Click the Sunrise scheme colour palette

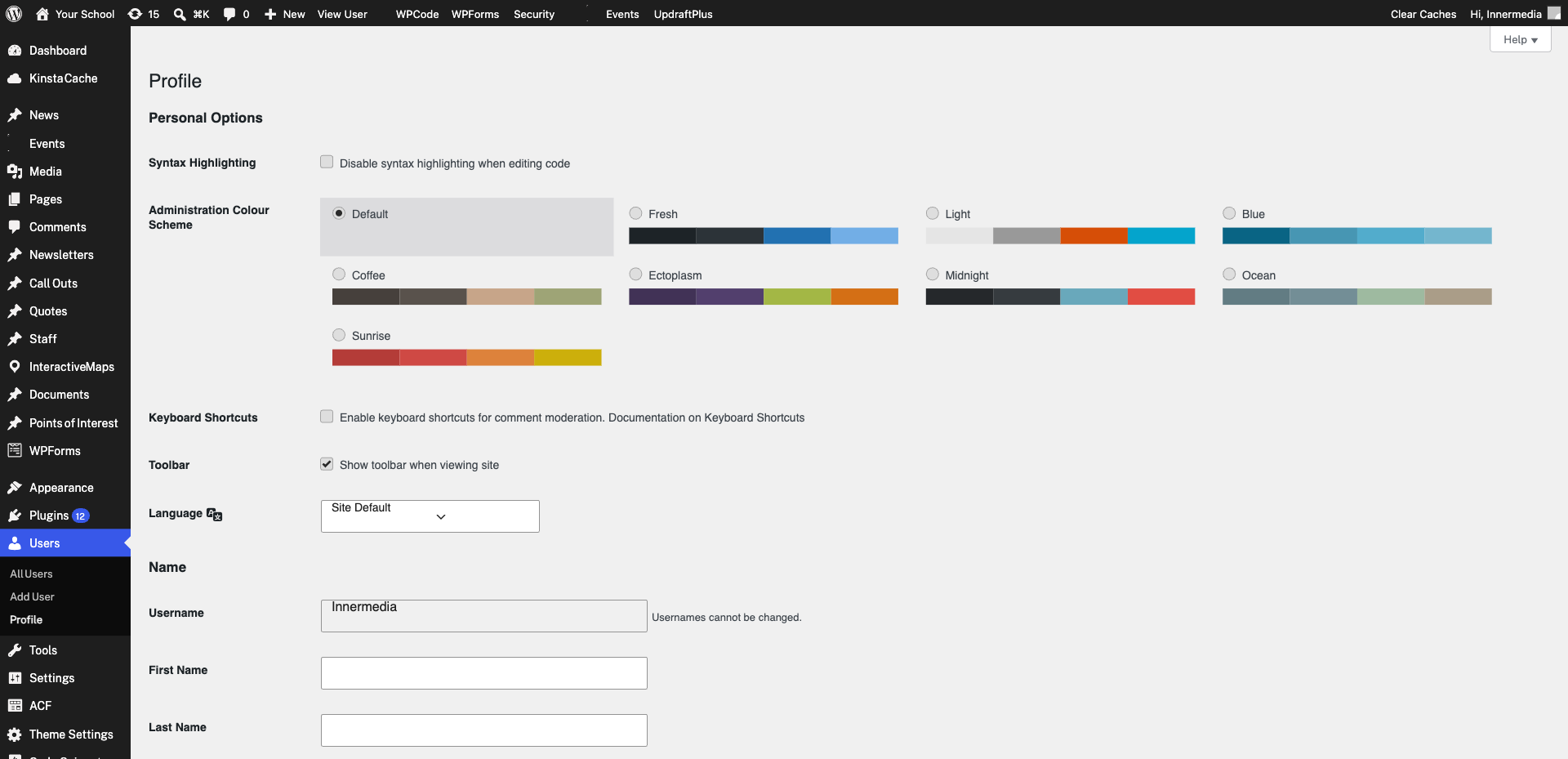point(467,358)
